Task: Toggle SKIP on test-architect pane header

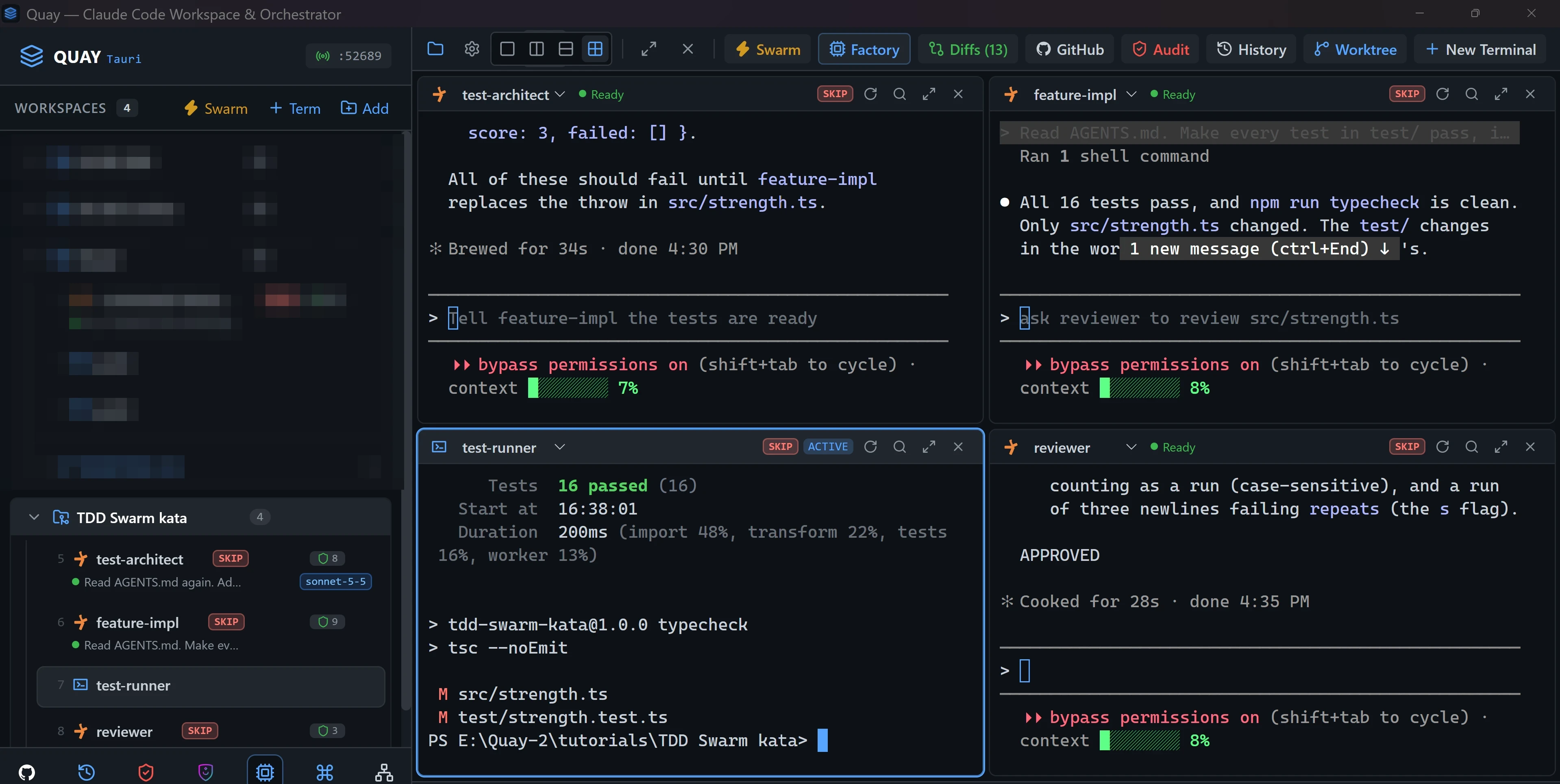Action: click(835, 94)
